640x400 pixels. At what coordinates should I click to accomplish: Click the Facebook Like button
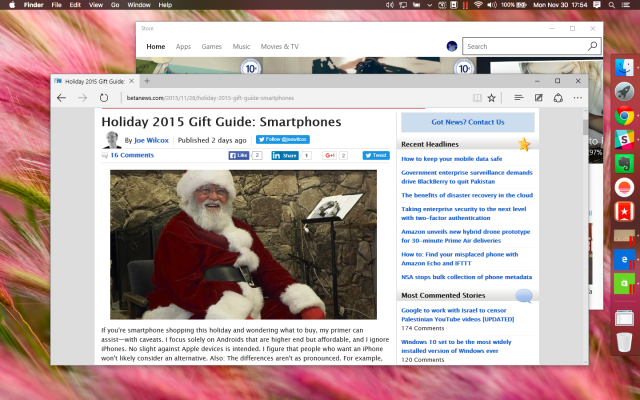point(239,155)
